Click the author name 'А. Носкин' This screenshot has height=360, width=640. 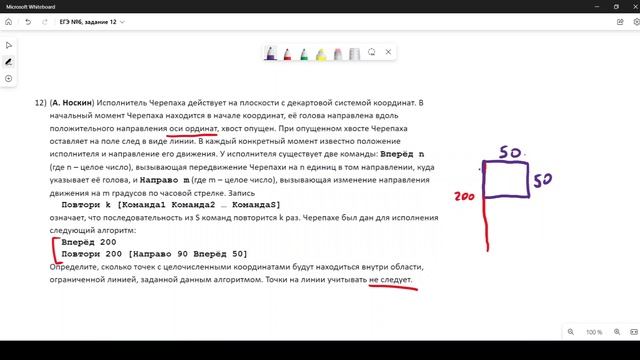72,103
